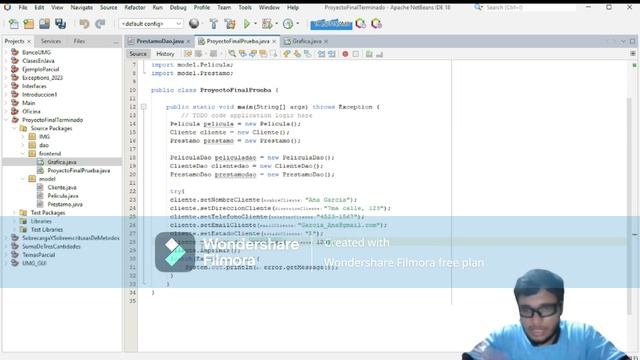Select Cliente.java in the project tree

62,187
